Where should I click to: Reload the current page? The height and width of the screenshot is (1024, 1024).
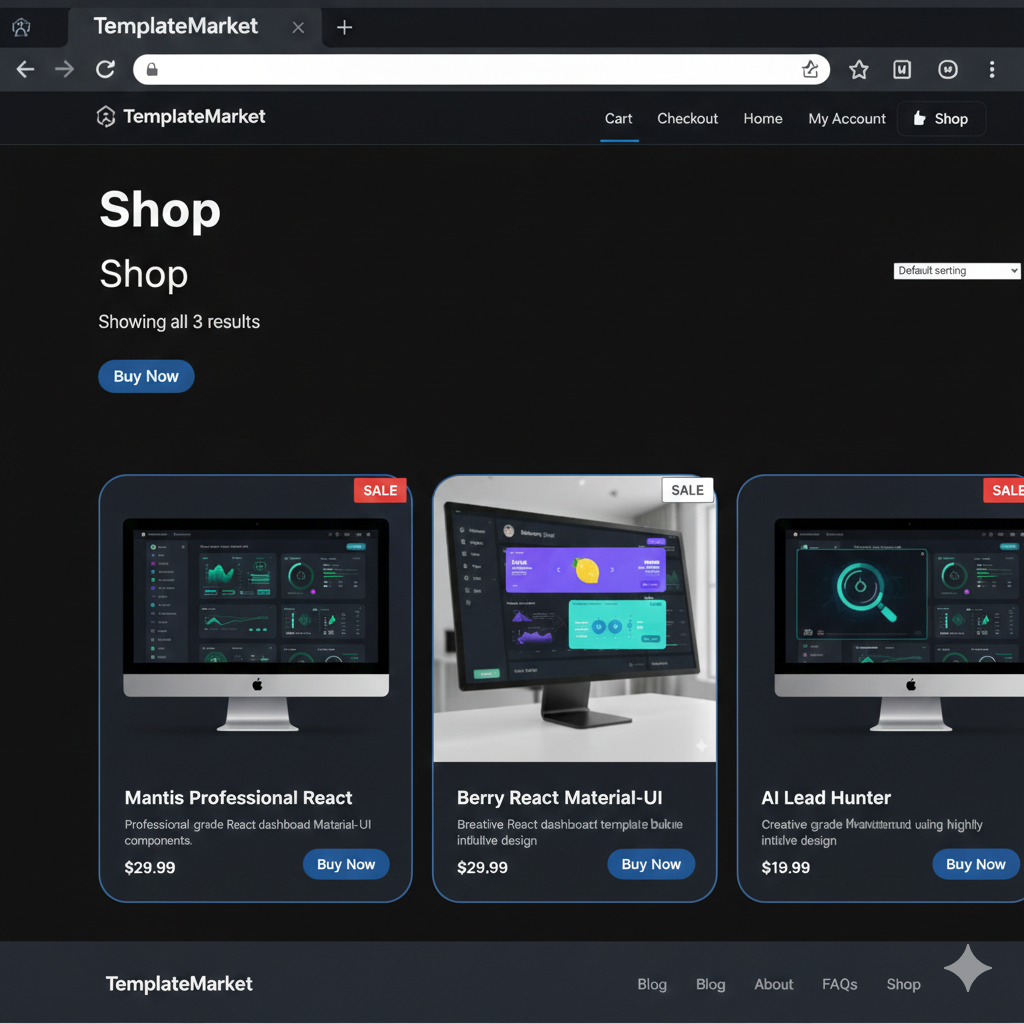coord(104,69)
